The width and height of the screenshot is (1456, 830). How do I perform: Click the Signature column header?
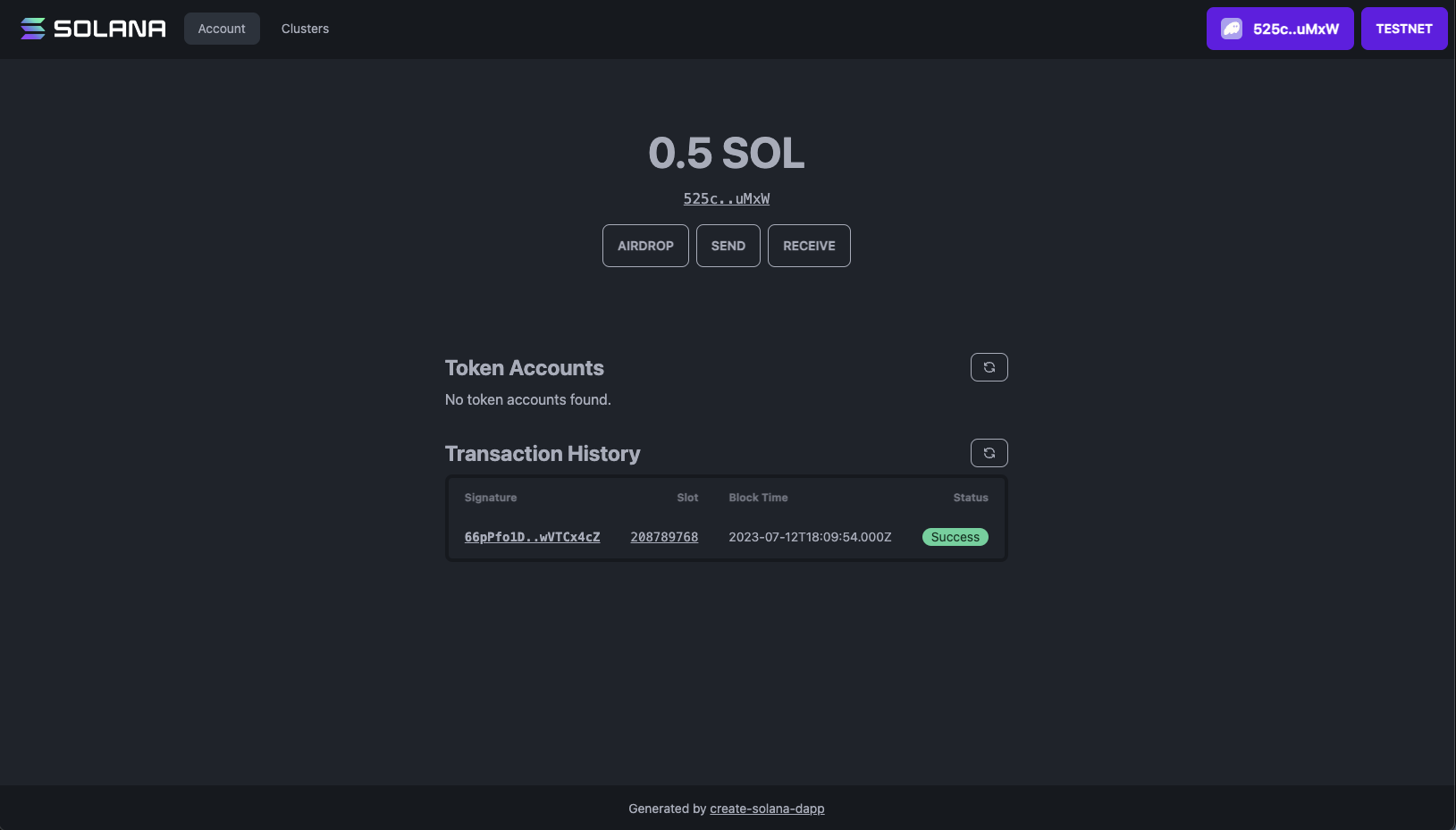[x=490, y=498]
